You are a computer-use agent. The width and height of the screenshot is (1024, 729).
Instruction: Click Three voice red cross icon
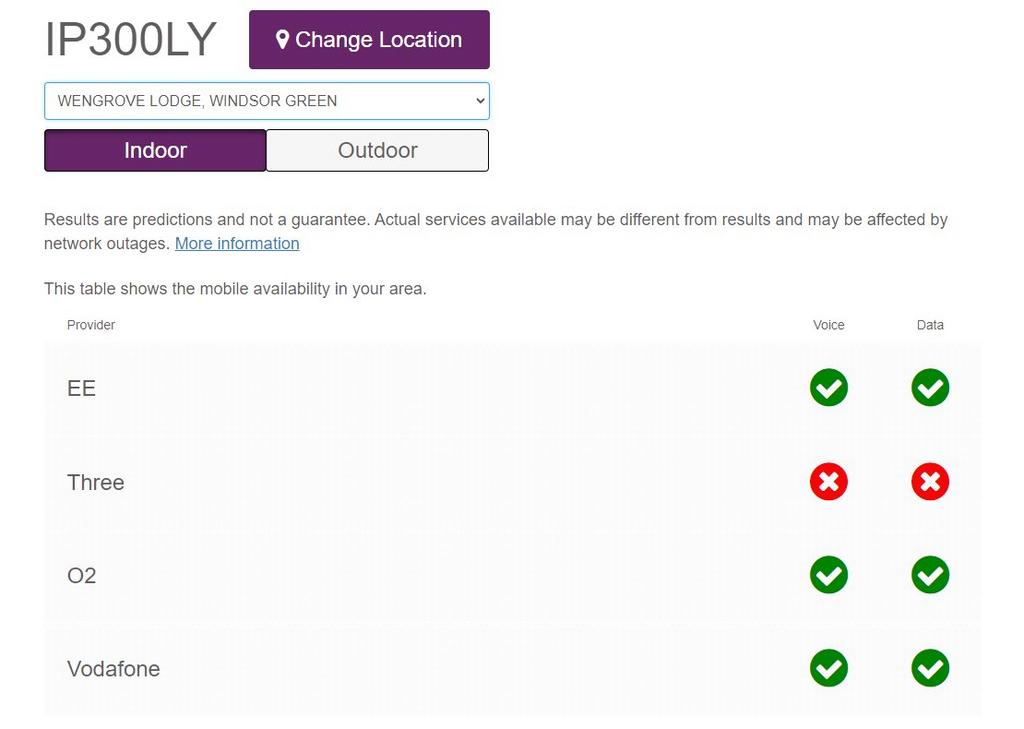tap(829, 481)
